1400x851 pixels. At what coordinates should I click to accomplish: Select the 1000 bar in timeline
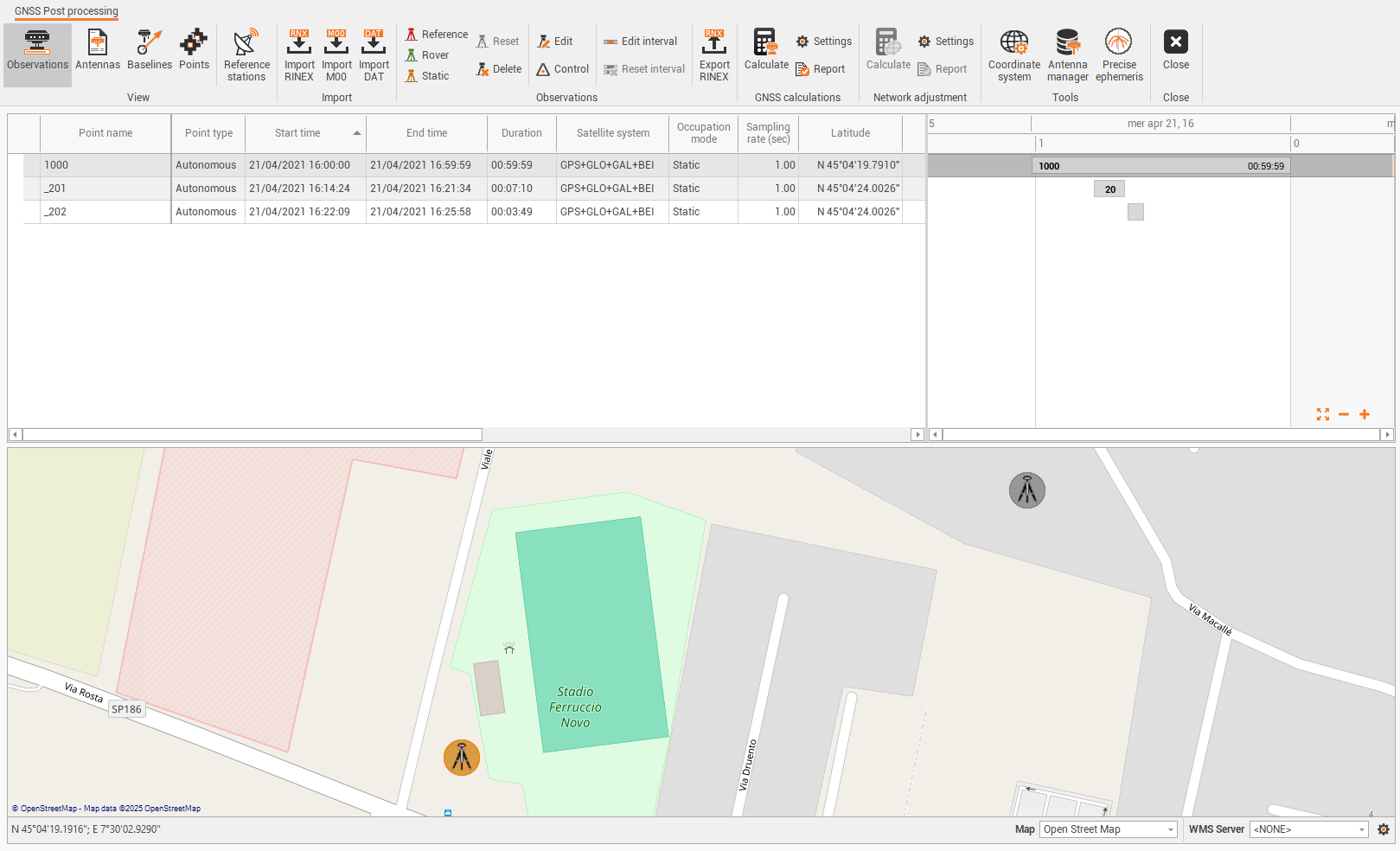pos(1160,166)
